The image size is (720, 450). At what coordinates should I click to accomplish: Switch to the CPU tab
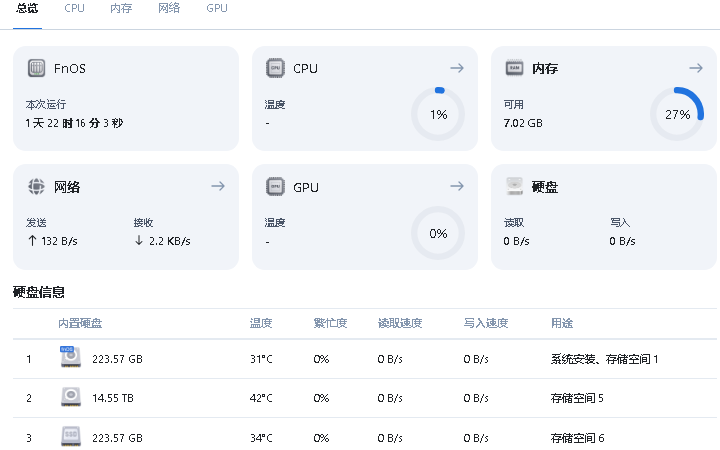74,8
